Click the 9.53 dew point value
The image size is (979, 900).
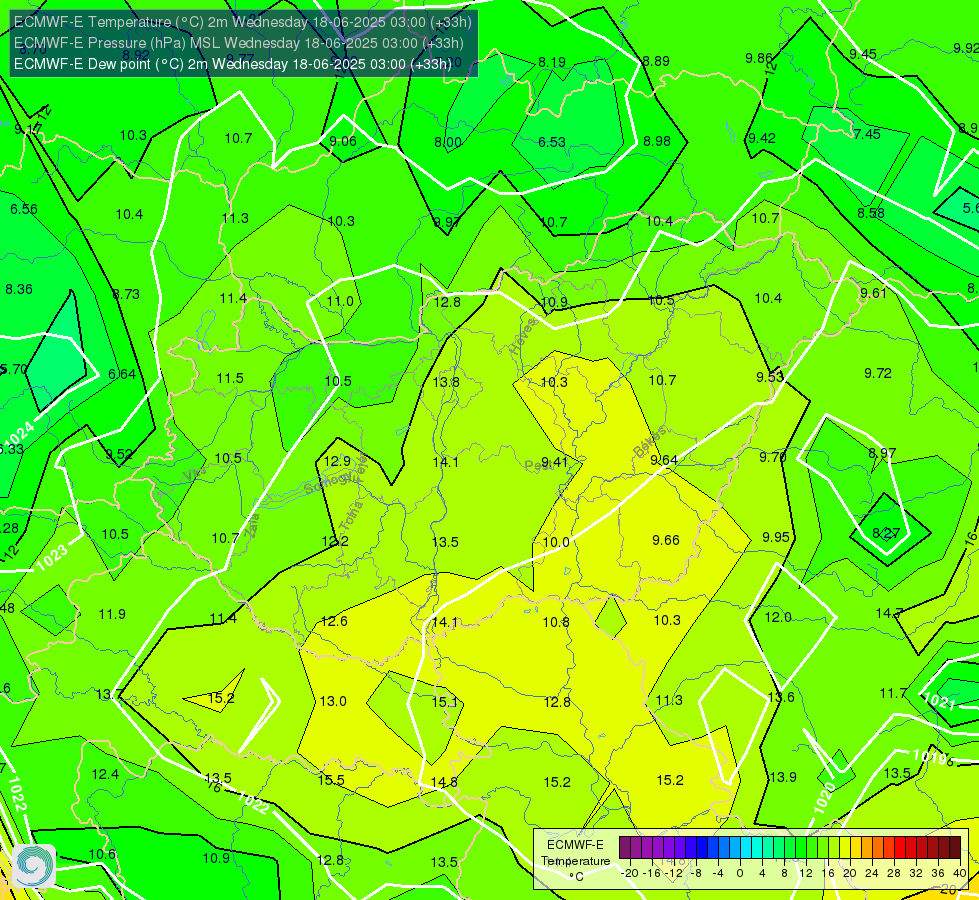tap(770, 377)
